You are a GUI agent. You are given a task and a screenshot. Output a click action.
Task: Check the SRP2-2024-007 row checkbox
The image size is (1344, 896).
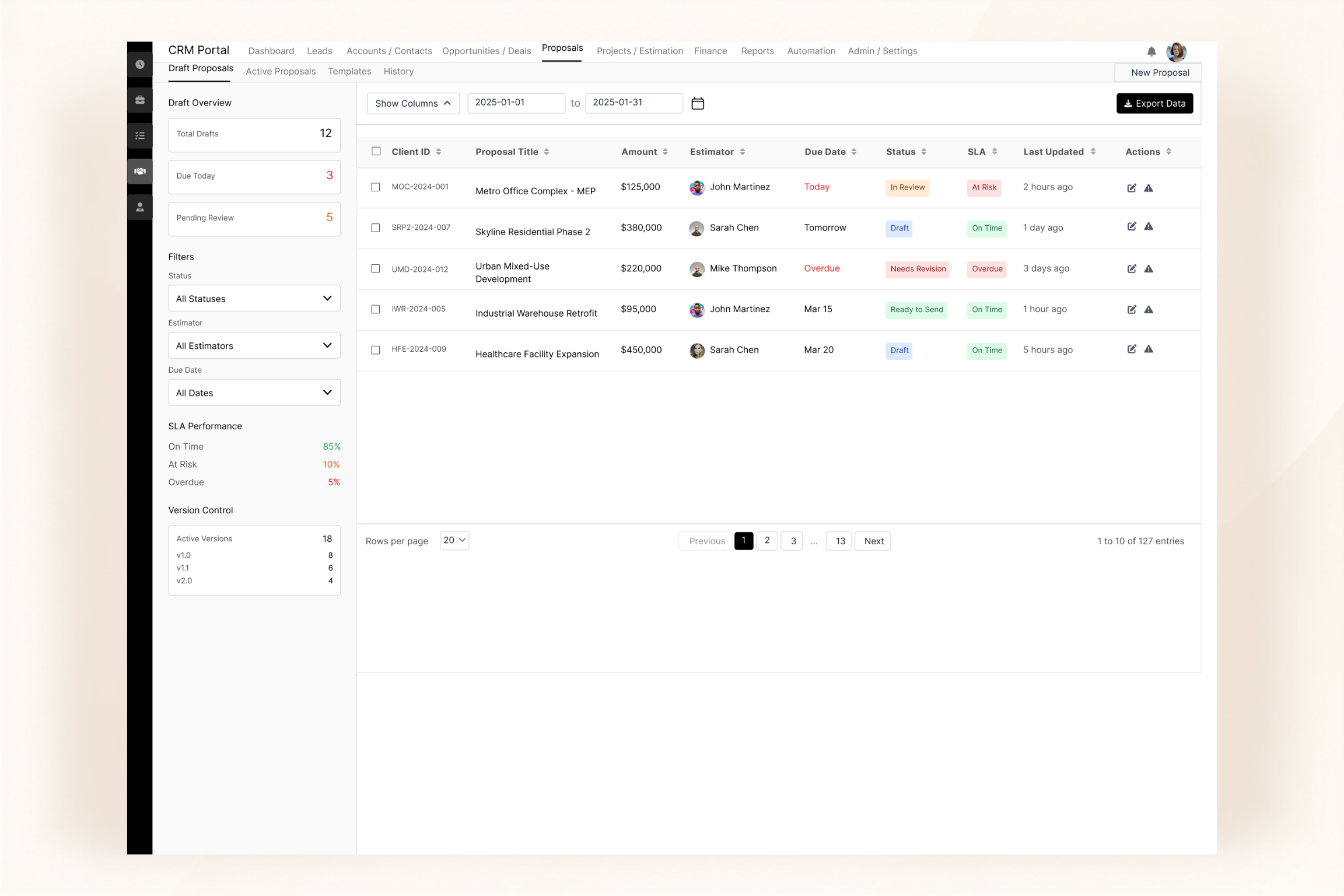pos(376,228)
